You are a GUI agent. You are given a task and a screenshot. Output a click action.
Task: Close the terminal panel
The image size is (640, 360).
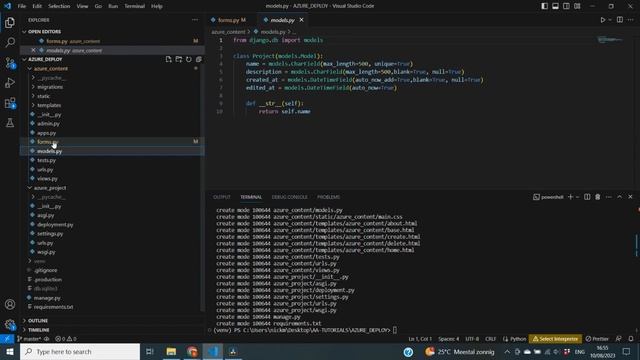[630, 197]
